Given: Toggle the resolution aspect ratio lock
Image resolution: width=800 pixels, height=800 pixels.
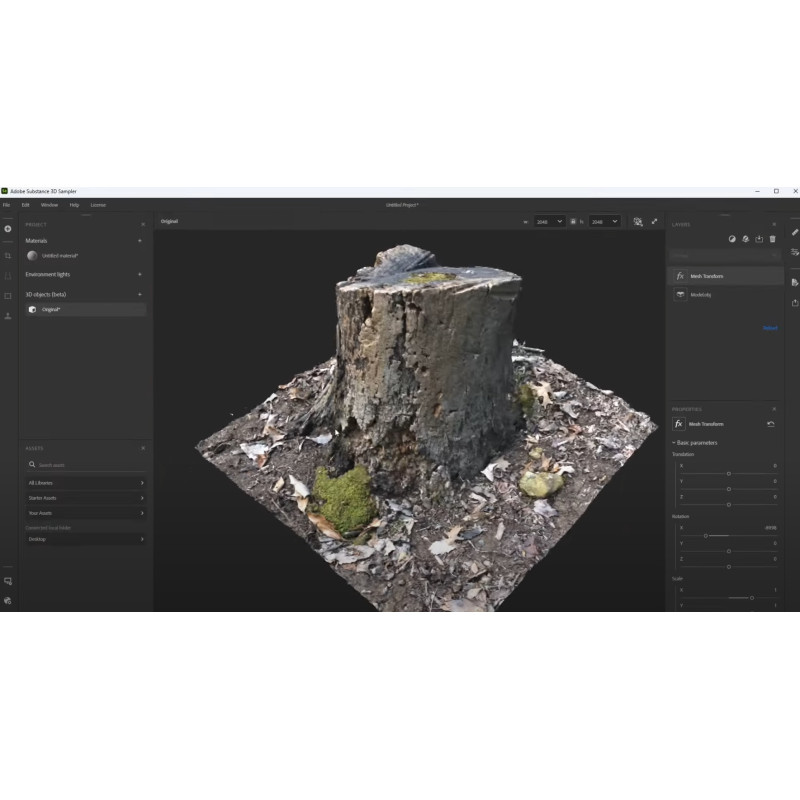Looking at the screenshot, I should (x=573, y=221).
